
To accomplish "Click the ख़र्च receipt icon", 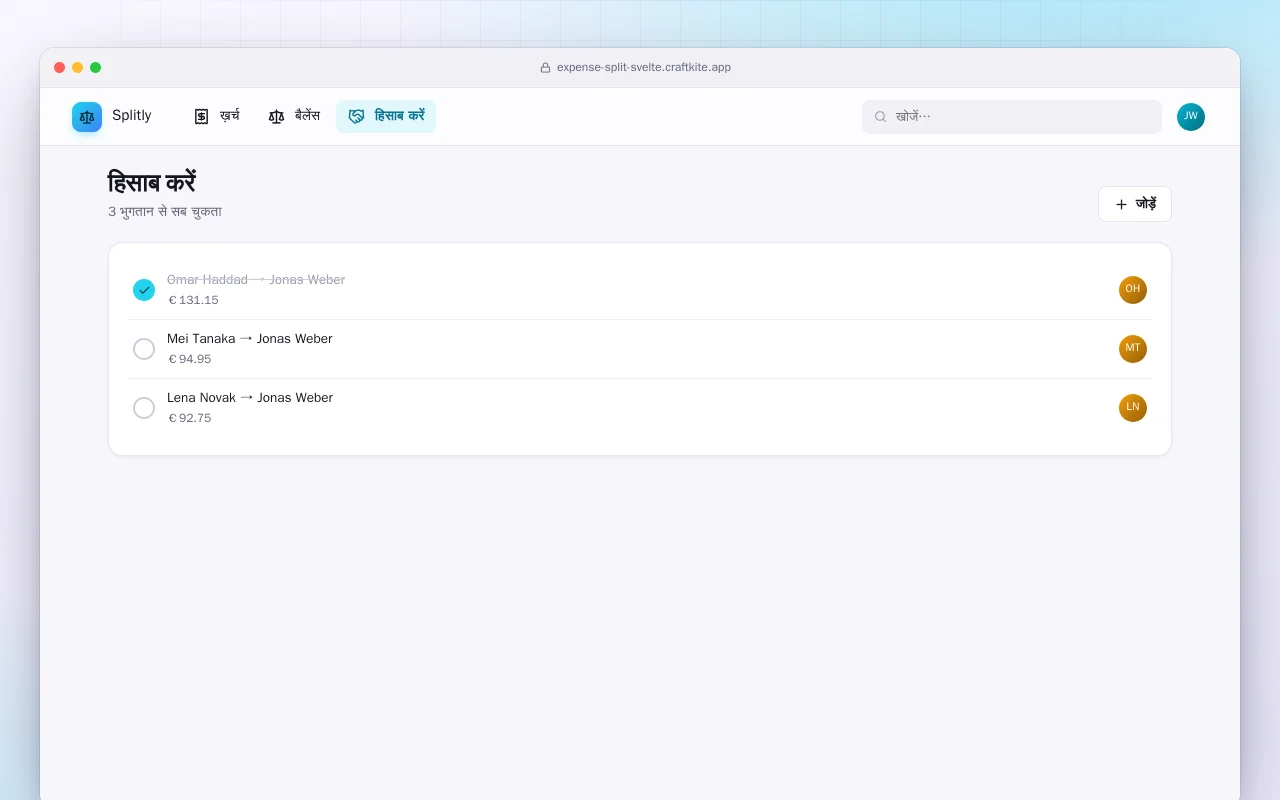I will tap(201, 116).
